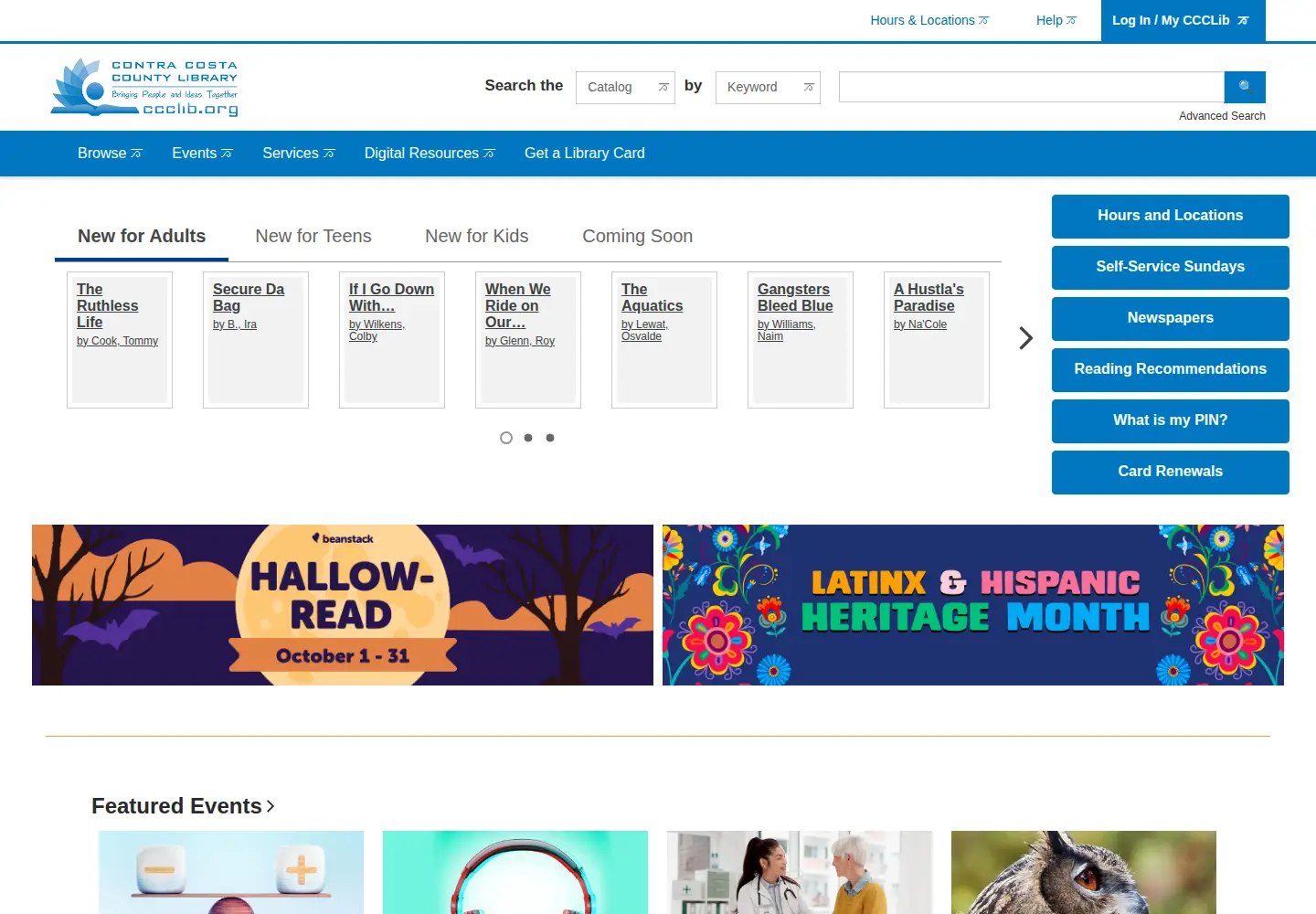Click the What is my PIN? button
Screen dimensions: 1316x914
click(1171, 421)
